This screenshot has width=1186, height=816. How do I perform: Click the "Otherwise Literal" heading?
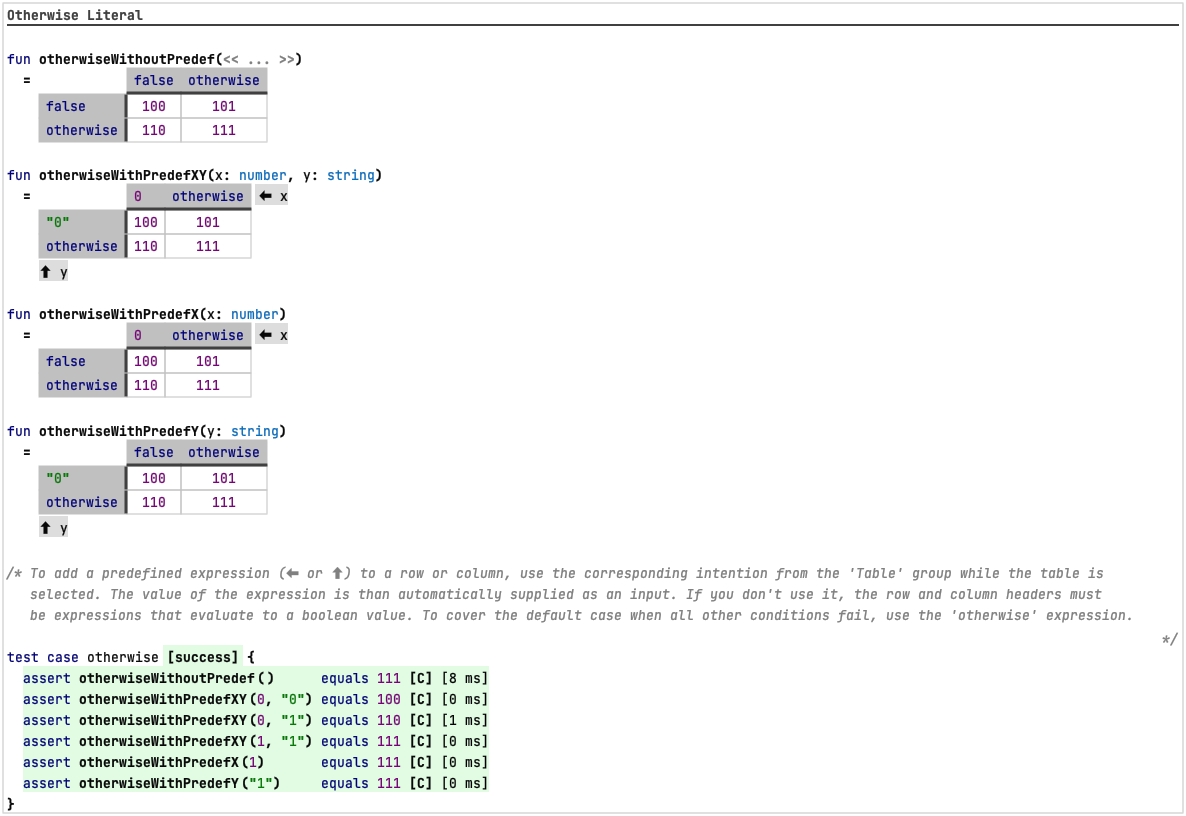tap(75, 15)
